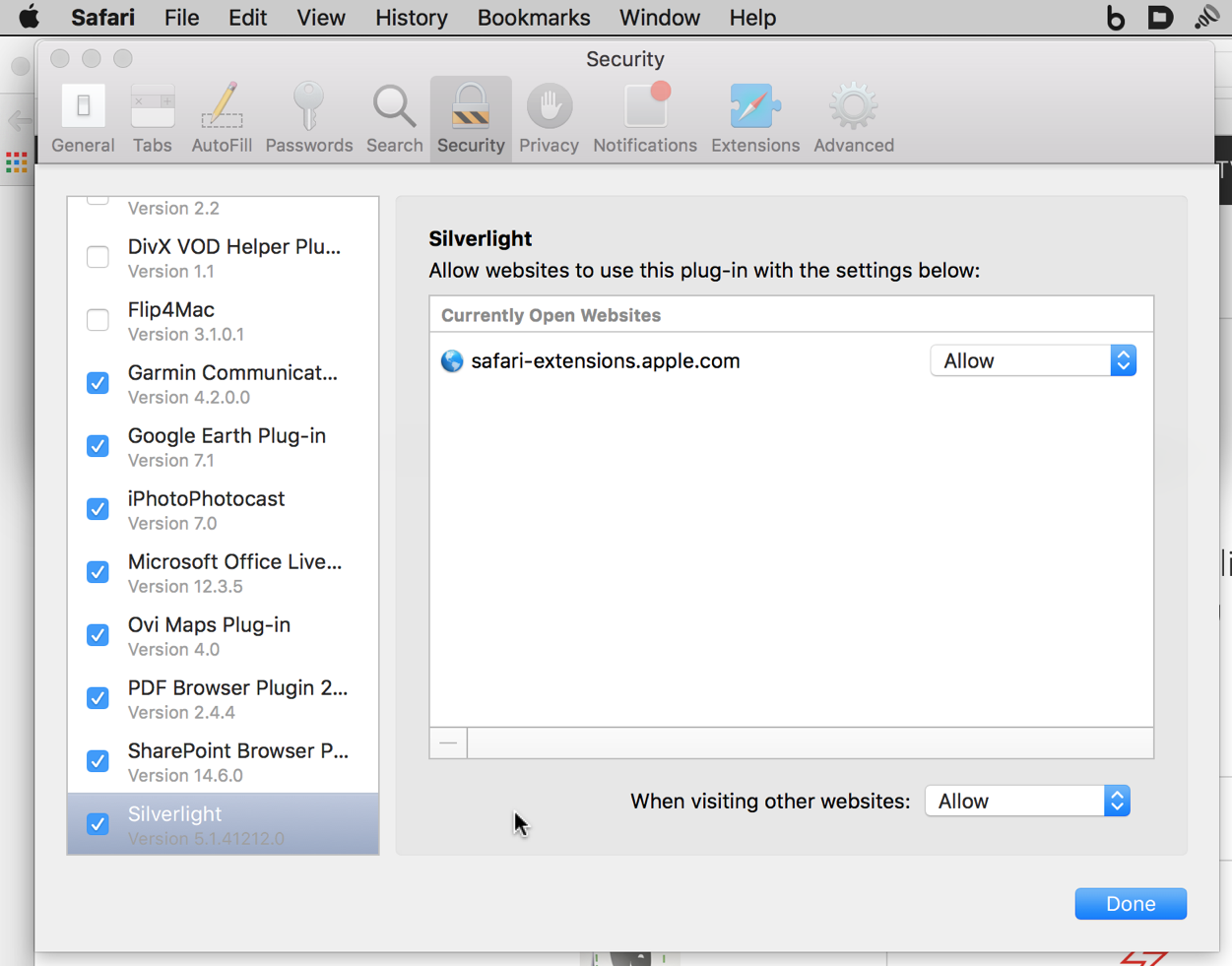
Task: Uncheck the iPhotoPhotocast checkbox
Action: (97, 509)
